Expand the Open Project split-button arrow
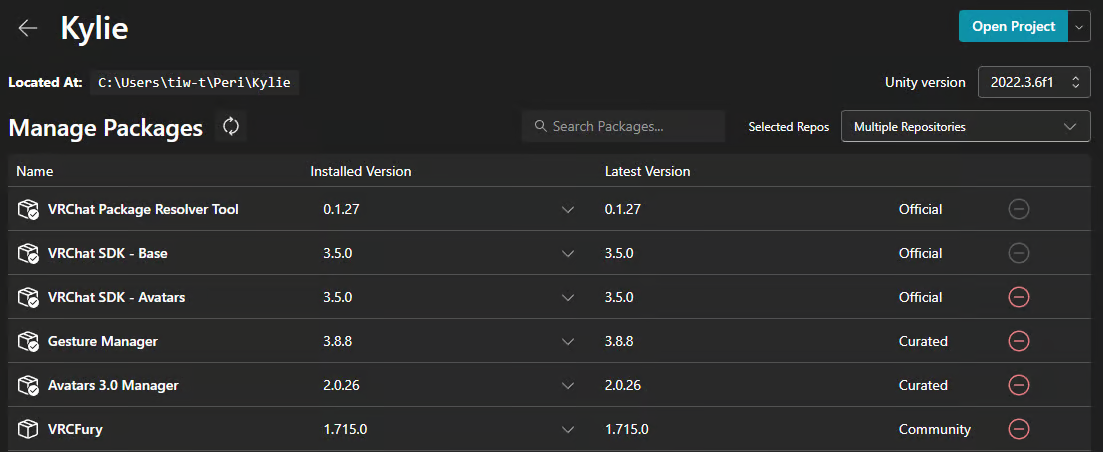The width and height of the screenshot is (1103, 452). [1079, 27]
